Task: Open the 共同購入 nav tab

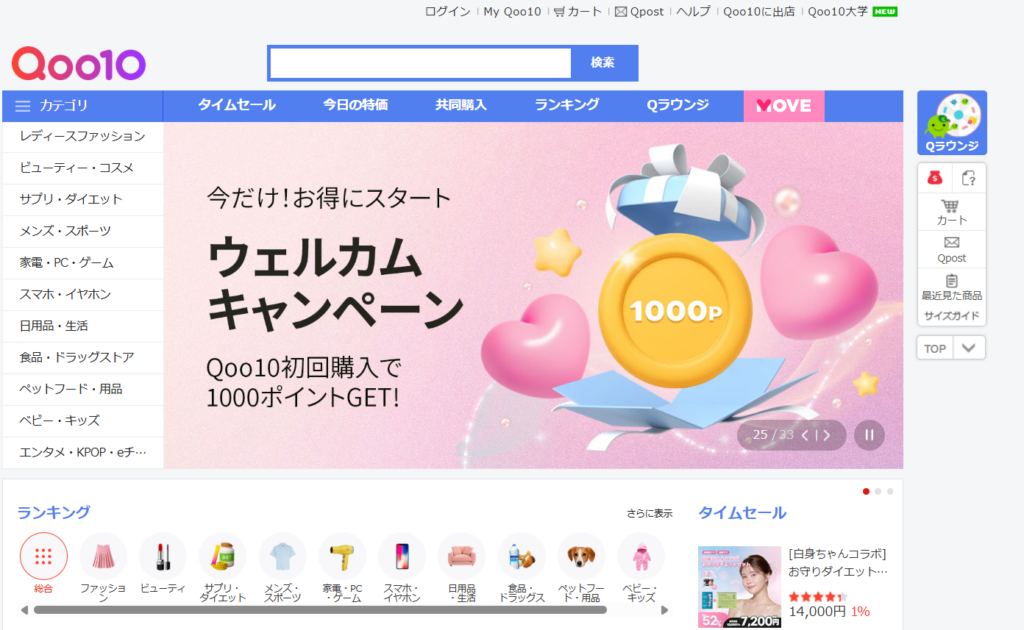Action: [x=461, y=105]
